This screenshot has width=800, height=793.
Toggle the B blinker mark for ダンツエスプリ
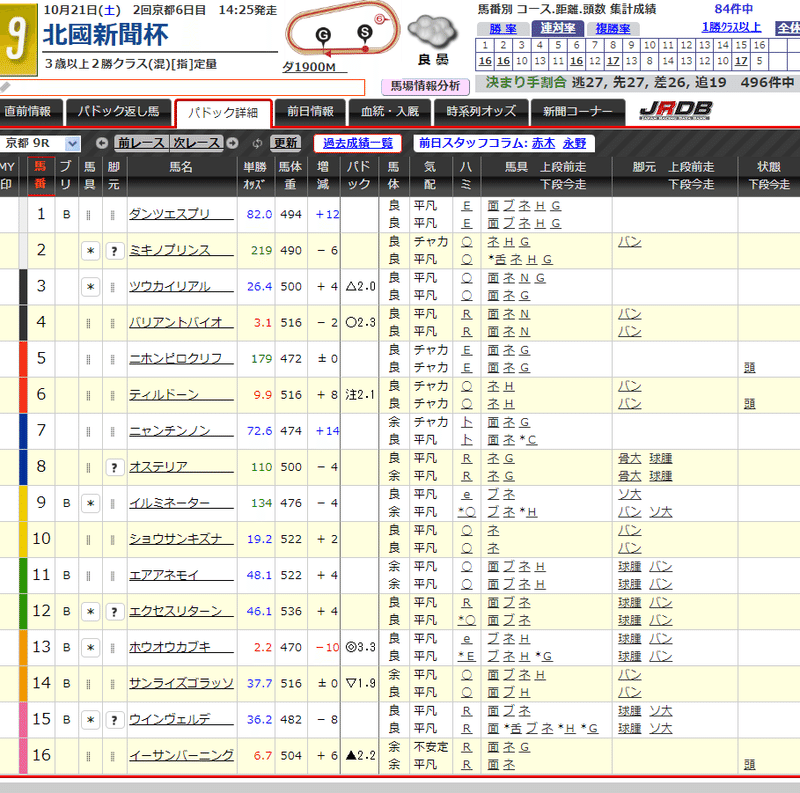[x=65, y=213]
